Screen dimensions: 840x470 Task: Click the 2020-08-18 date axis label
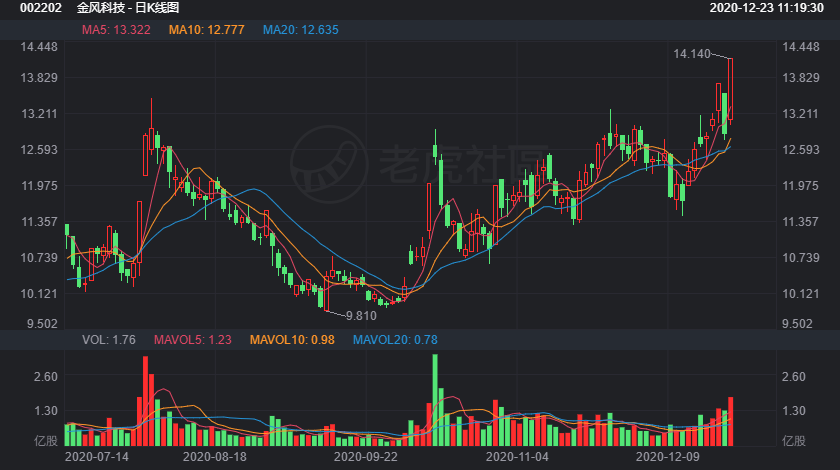[x=215, y=457]
